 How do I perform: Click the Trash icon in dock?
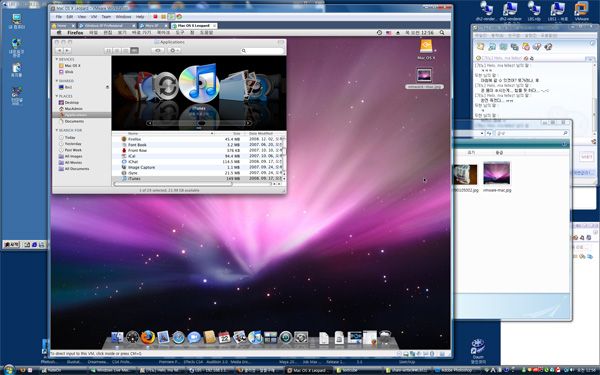(x=385, y=338)
